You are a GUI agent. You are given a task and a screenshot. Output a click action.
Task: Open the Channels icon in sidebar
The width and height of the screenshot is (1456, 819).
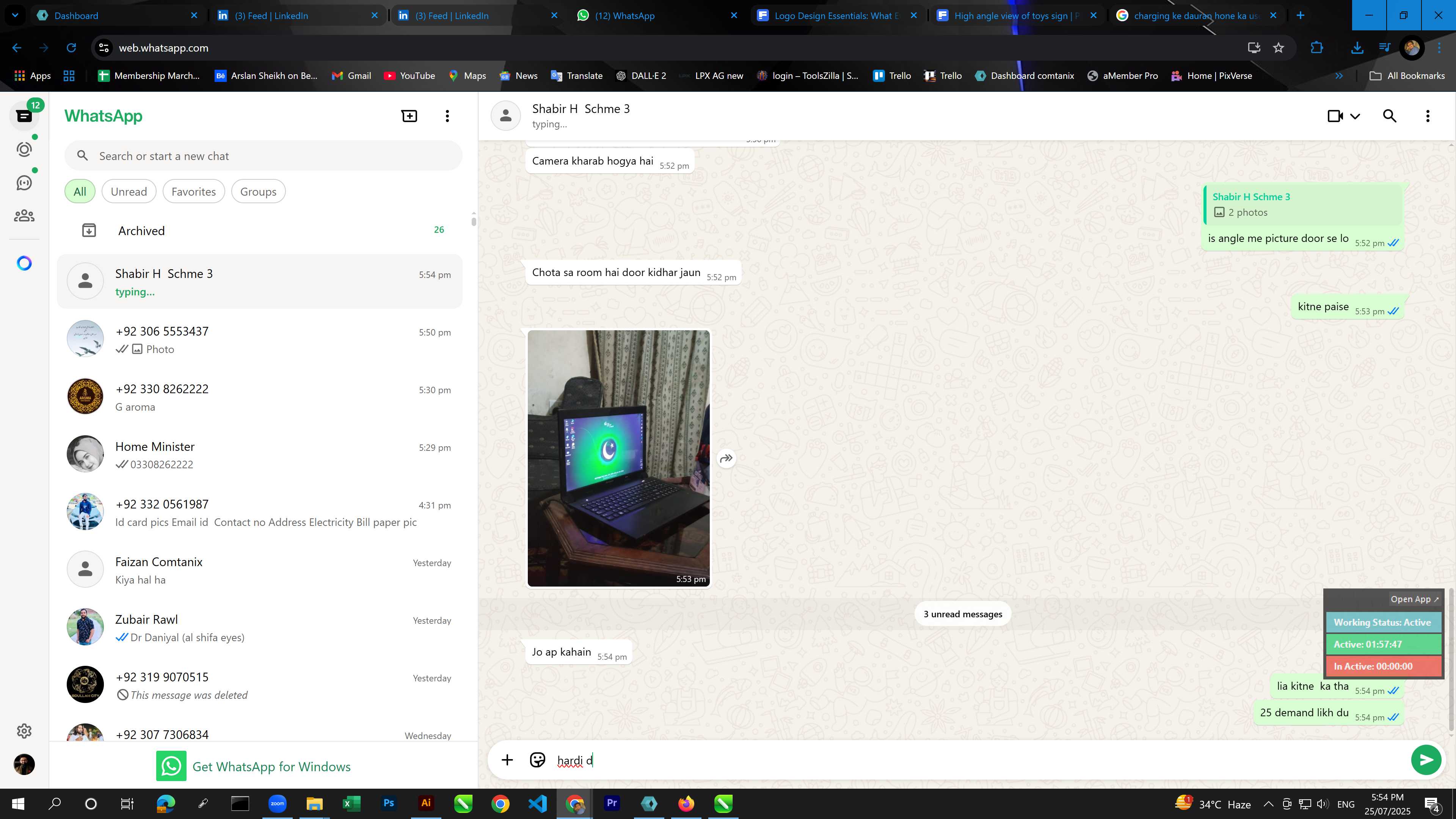click(x=24, y=182)
